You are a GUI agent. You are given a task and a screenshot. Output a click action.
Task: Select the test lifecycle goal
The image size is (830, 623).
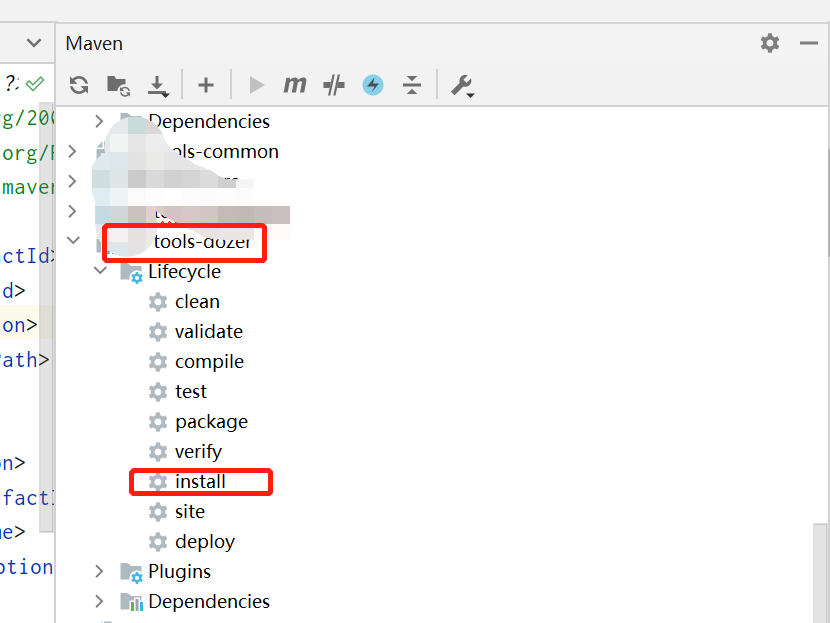(191, 392)
